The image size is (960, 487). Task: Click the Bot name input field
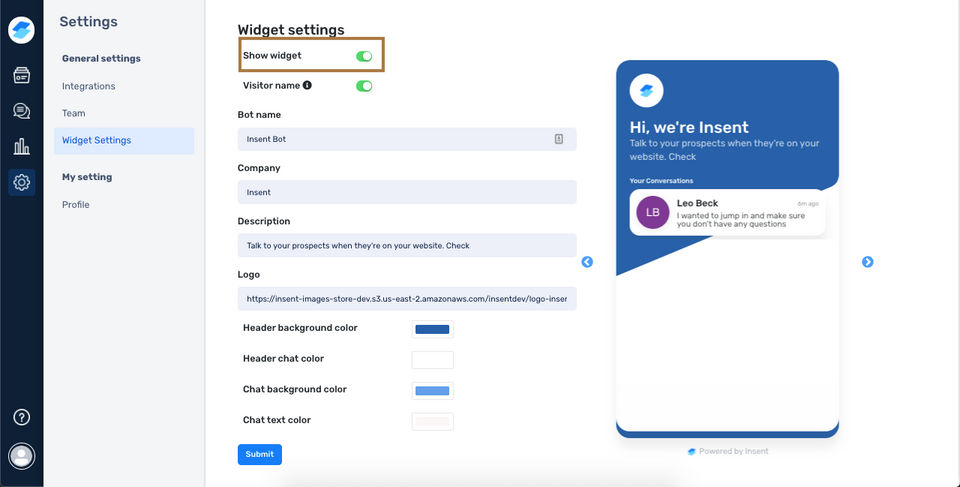click(407, 139)
